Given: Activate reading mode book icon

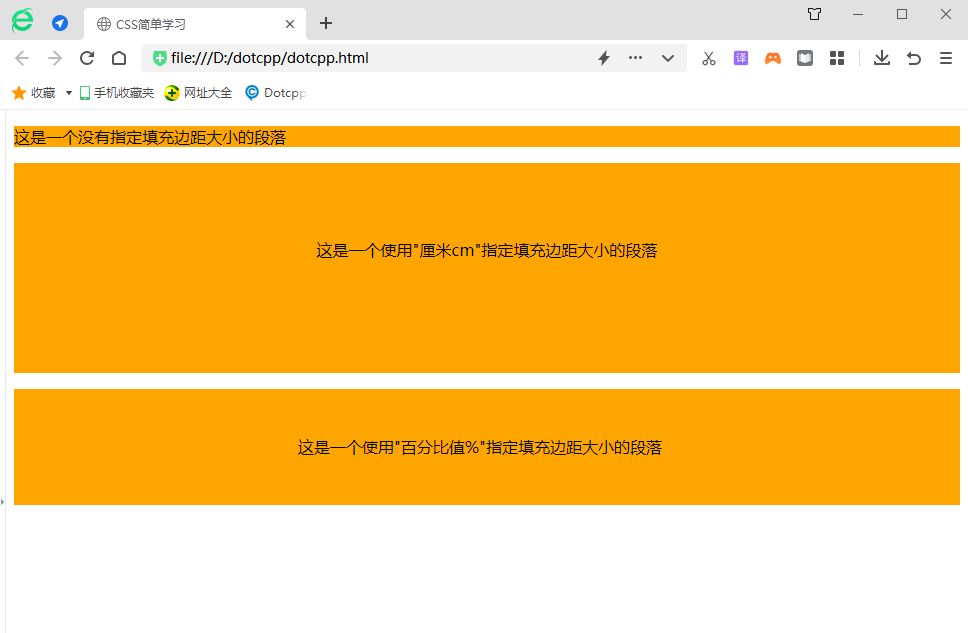Looking at the screenshot, I should (x=804, y=58).
